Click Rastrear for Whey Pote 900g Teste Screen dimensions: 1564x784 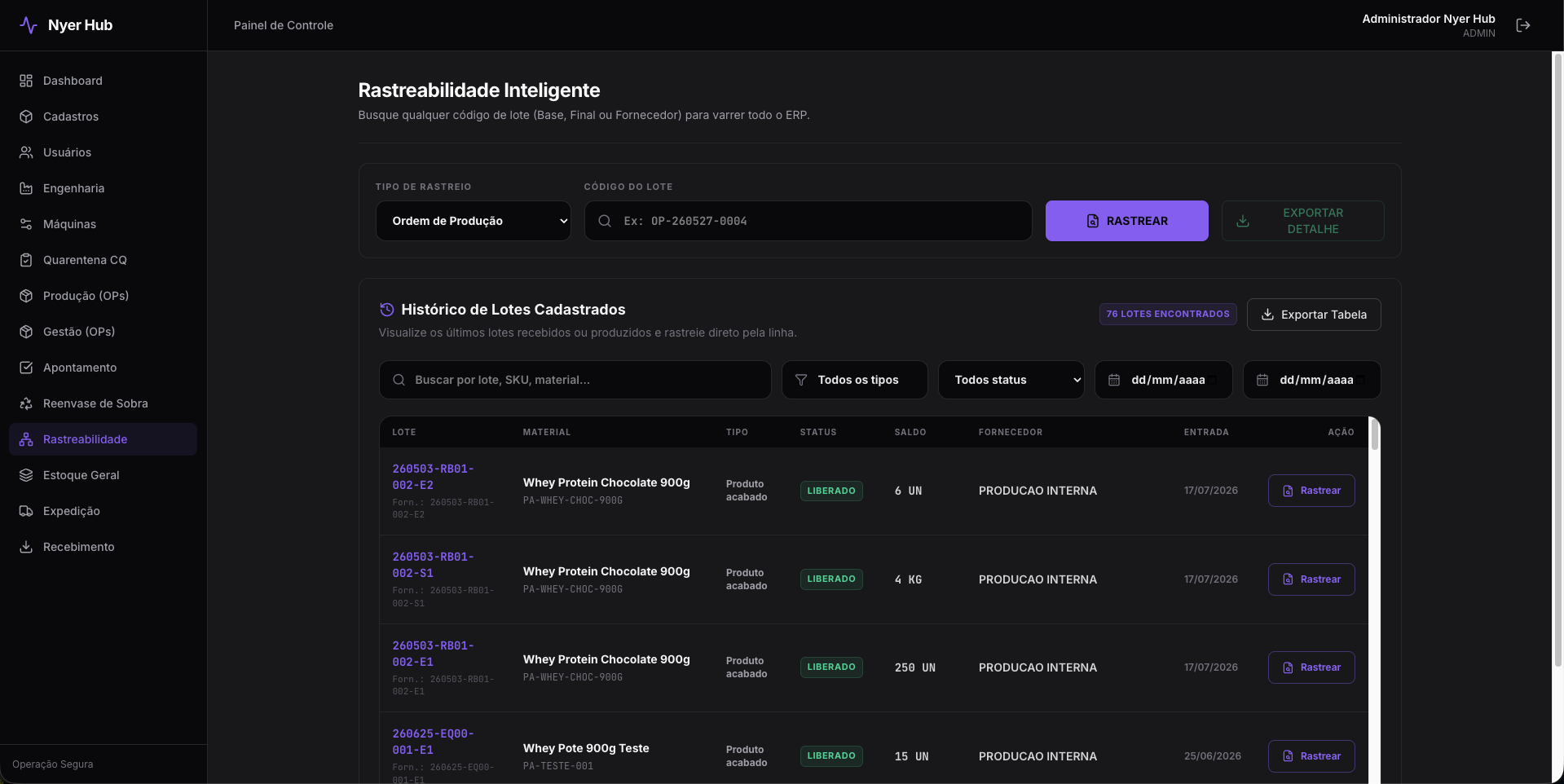[x=1311, y=756]
